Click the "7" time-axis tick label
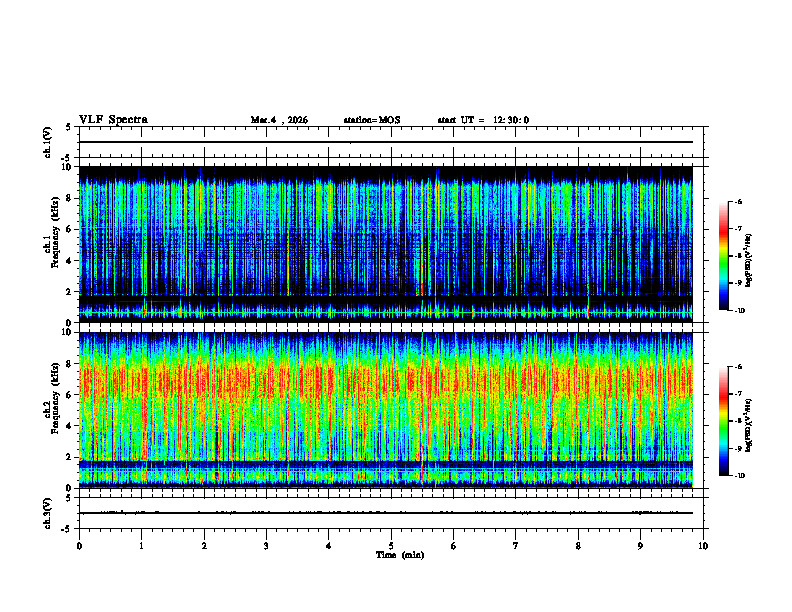 [516, 546]
